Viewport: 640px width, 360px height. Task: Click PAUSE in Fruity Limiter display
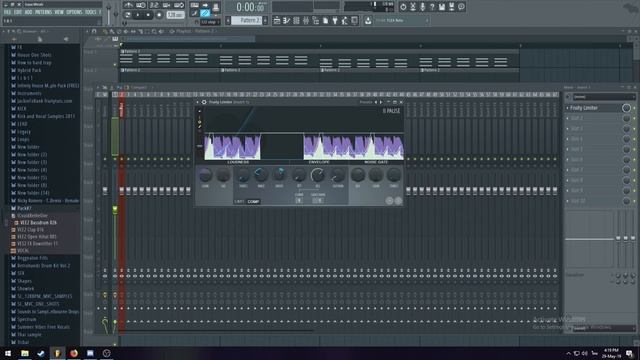(393, 111)
